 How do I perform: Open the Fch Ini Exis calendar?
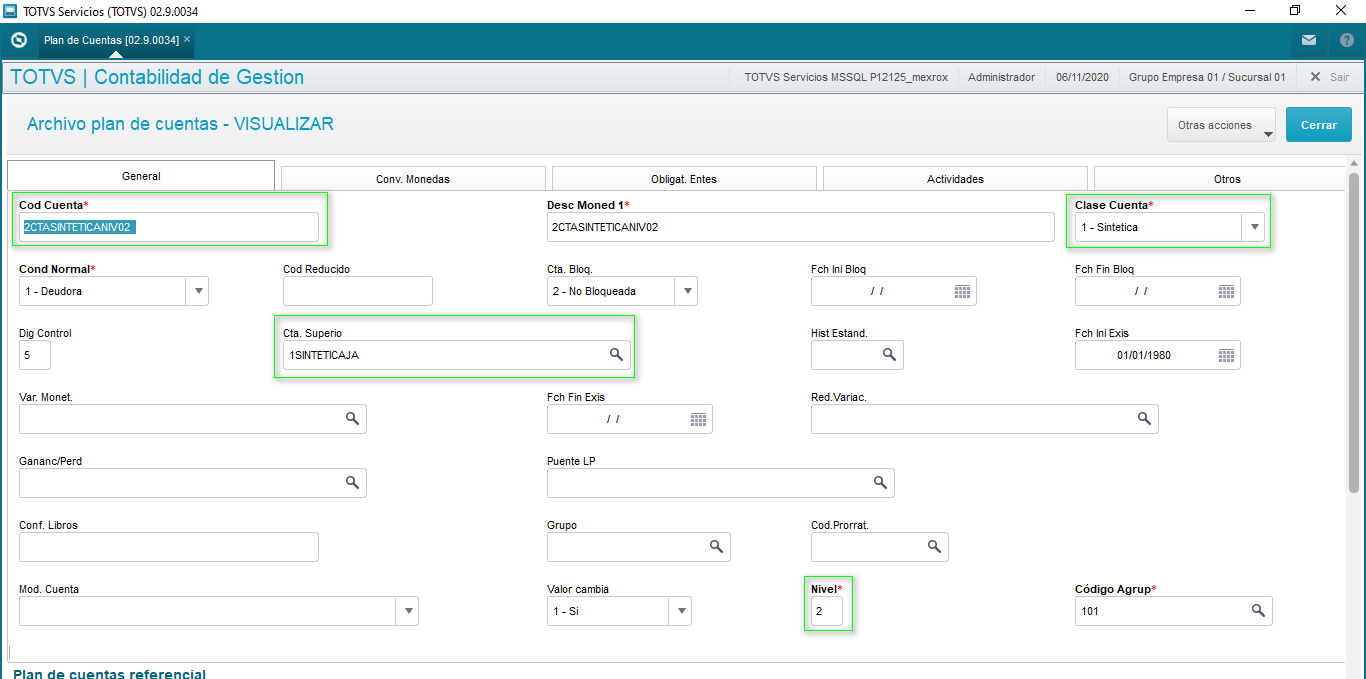tap(1226, 355)
